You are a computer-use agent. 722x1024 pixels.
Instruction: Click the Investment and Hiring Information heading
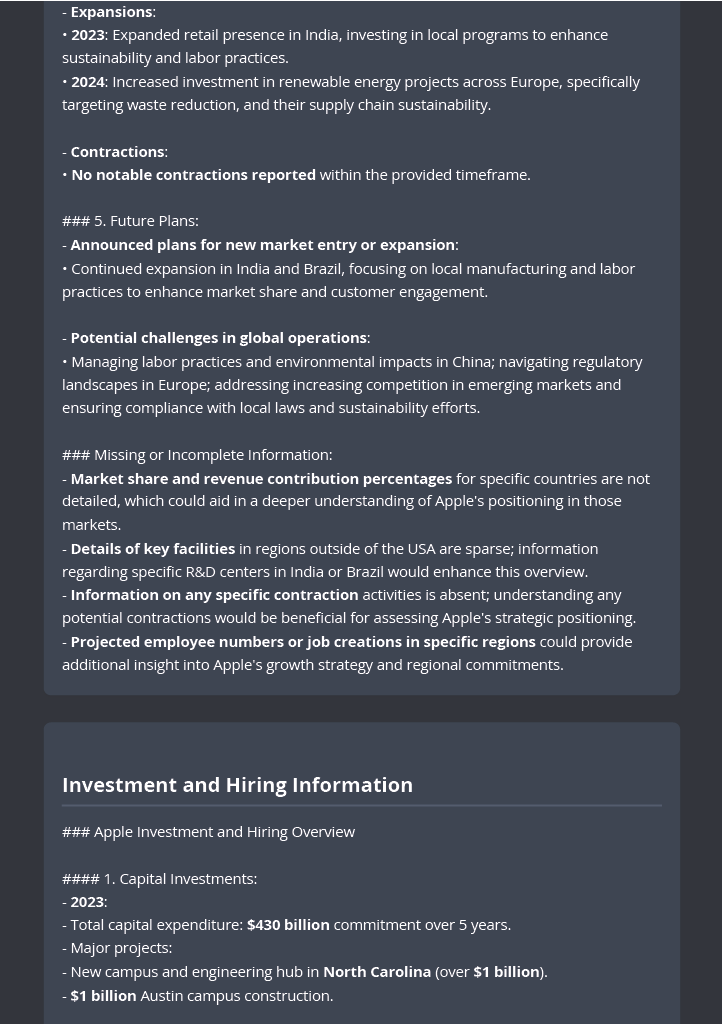click(237, 784)
